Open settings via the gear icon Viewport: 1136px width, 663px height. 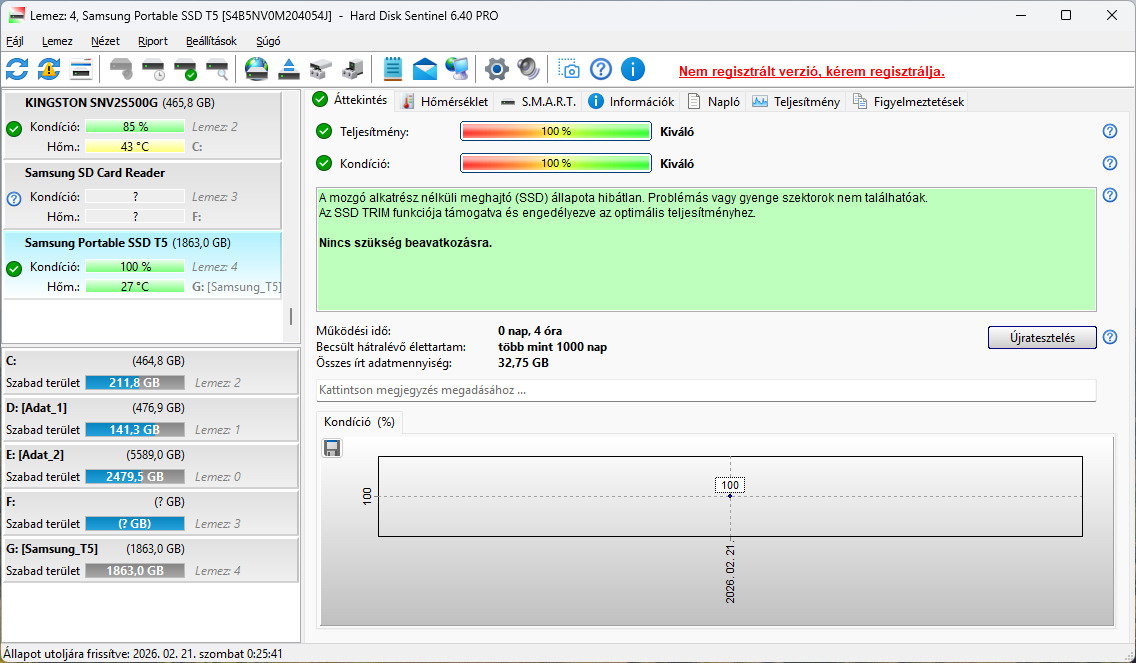pos(497,70)
